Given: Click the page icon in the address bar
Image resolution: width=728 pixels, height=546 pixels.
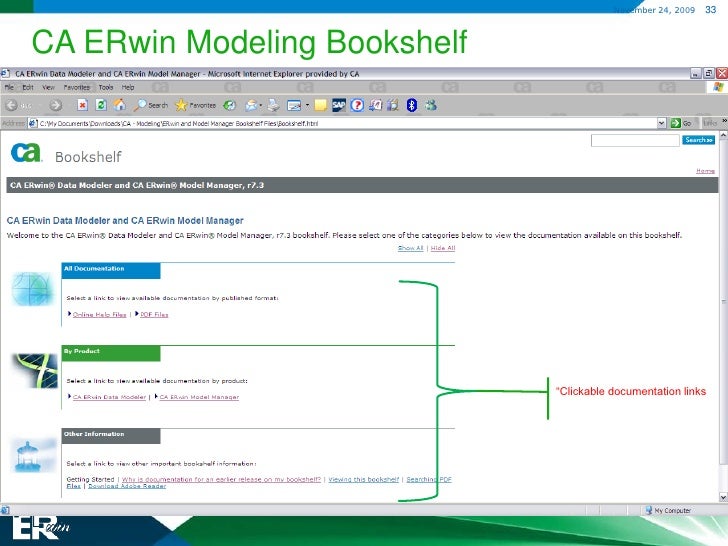Looking at the screenshot, I should coord(33,124).
